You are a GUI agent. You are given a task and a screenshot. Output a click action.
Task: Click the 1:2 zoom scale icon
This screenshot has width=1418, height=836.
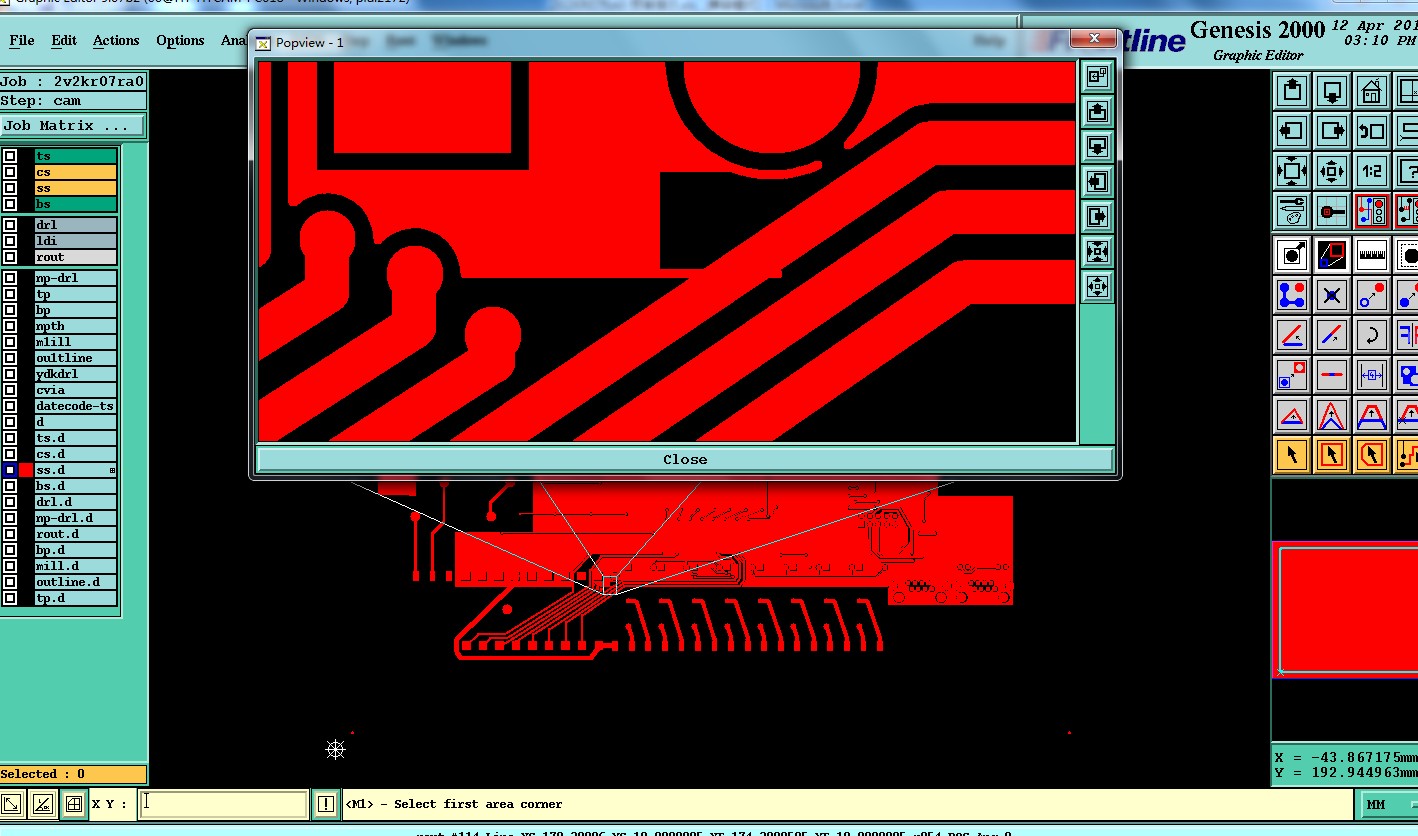tap(1372, 171)
